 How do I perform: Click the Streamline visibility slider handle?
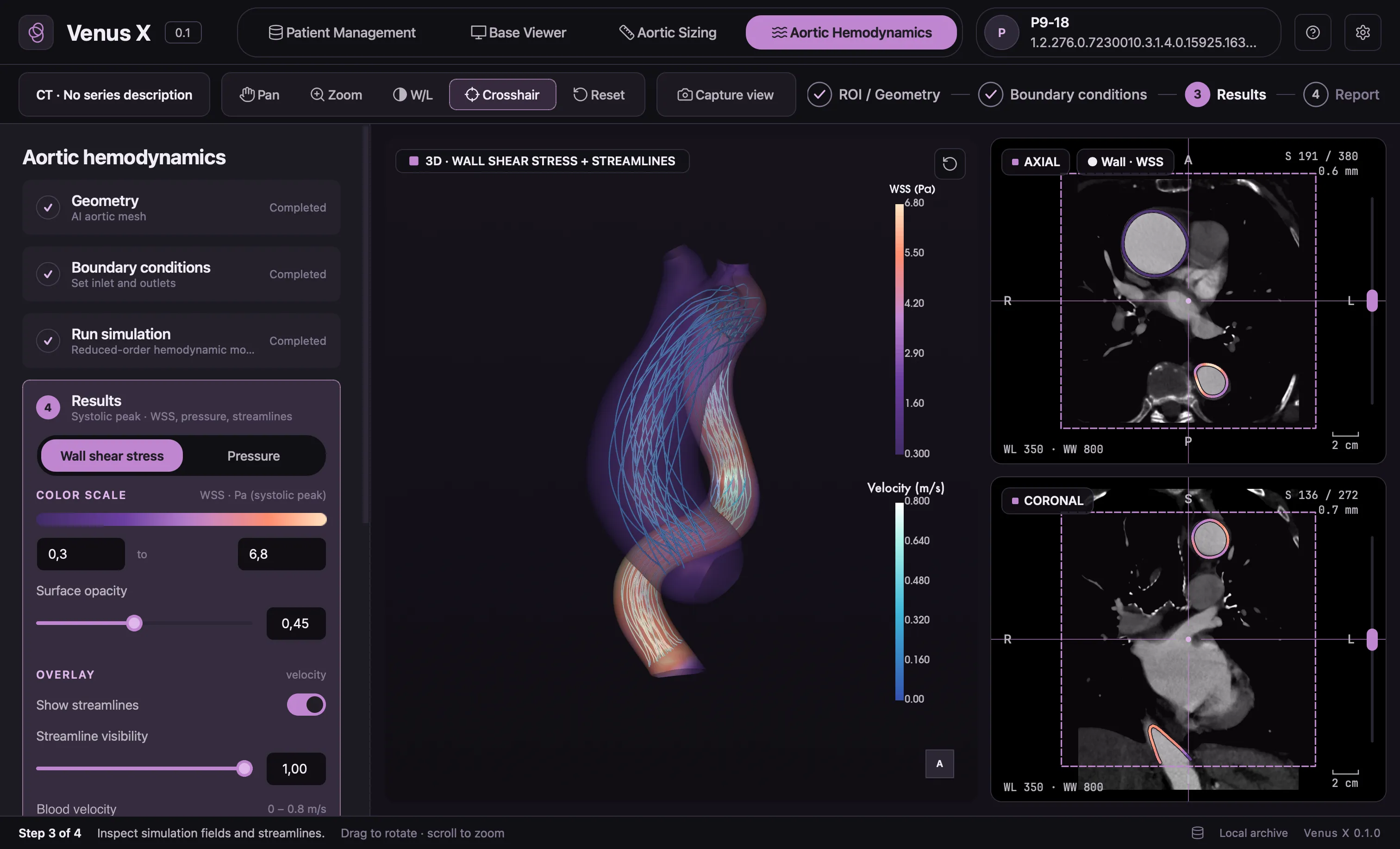pos(244,769)
